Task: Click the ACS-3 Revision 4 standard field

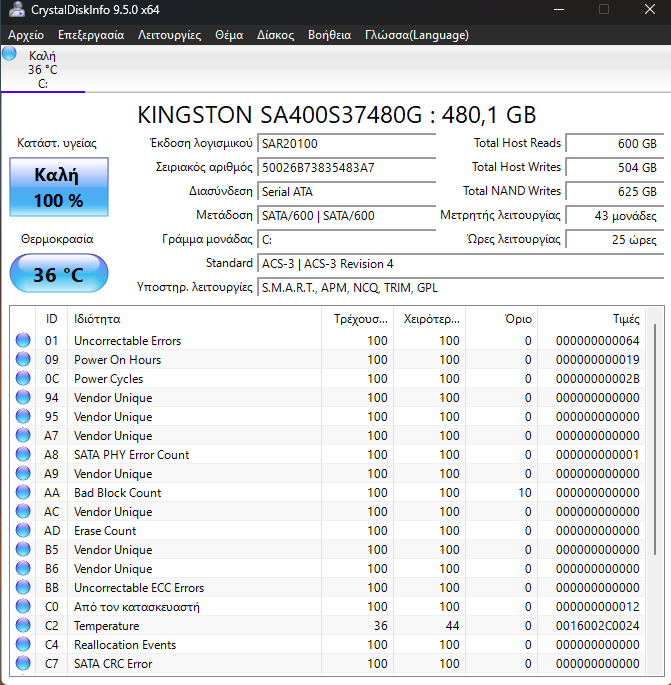Action: point(461,263)
